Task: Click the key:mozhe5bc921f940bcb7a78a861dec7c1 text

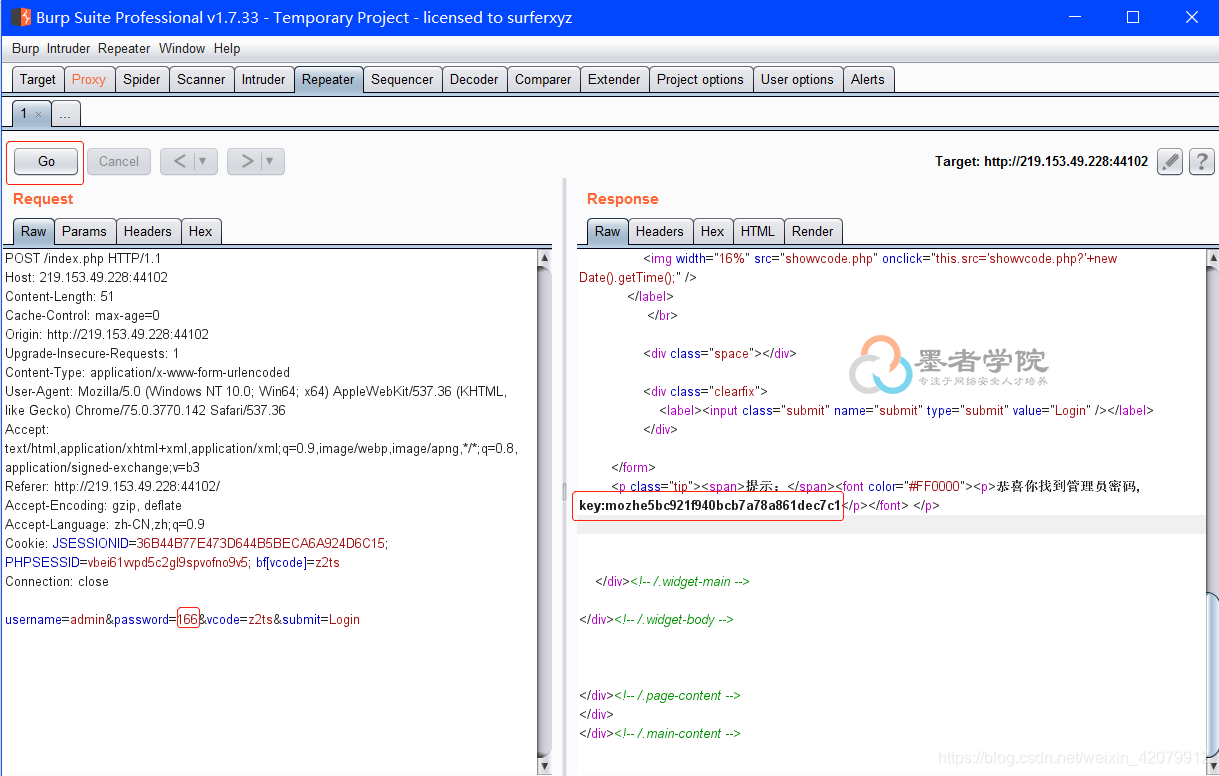Action: (x=710, y=505)
